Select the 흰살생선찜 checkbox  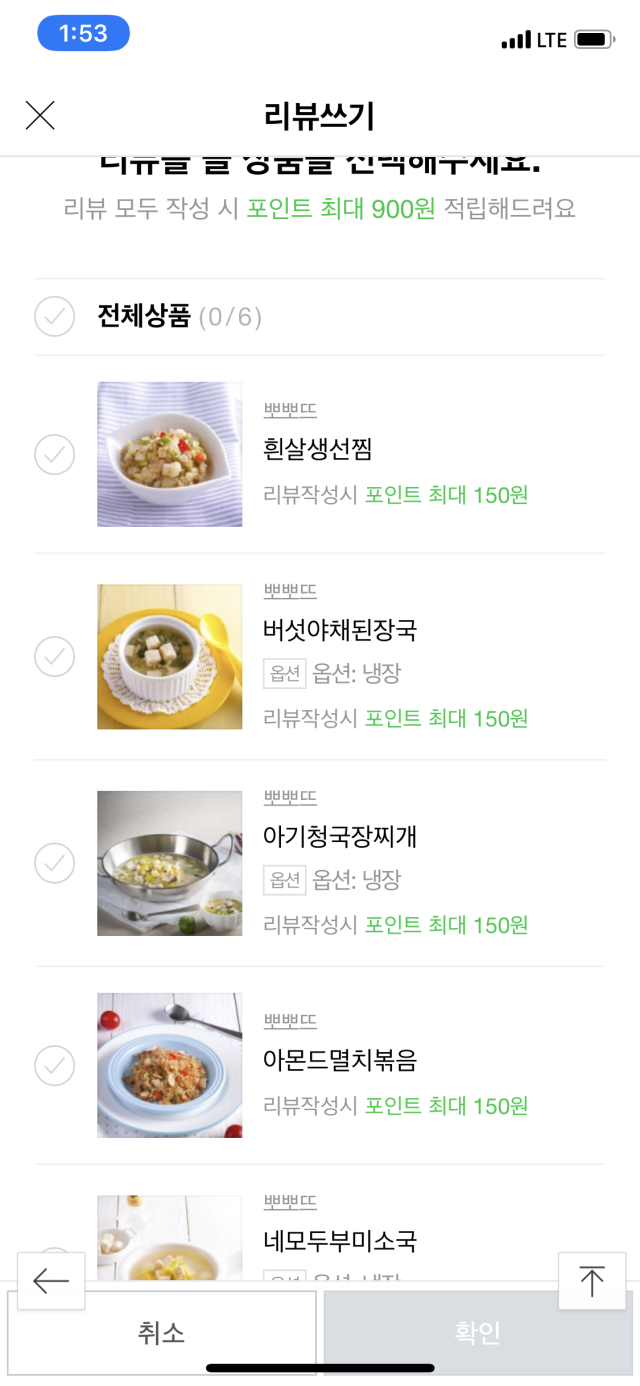[x=55, y=454]
